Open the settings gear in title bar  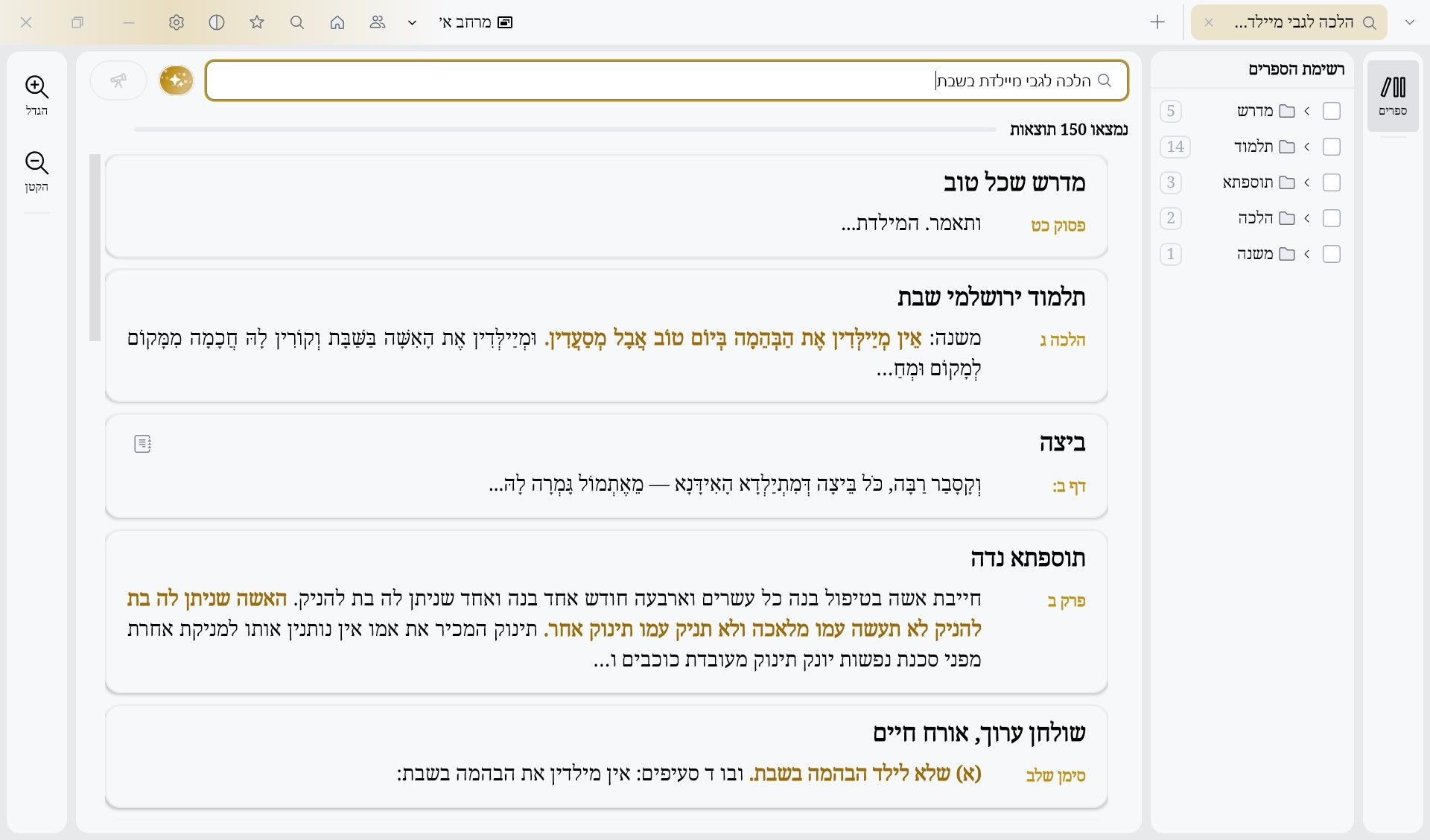point(177,22)
